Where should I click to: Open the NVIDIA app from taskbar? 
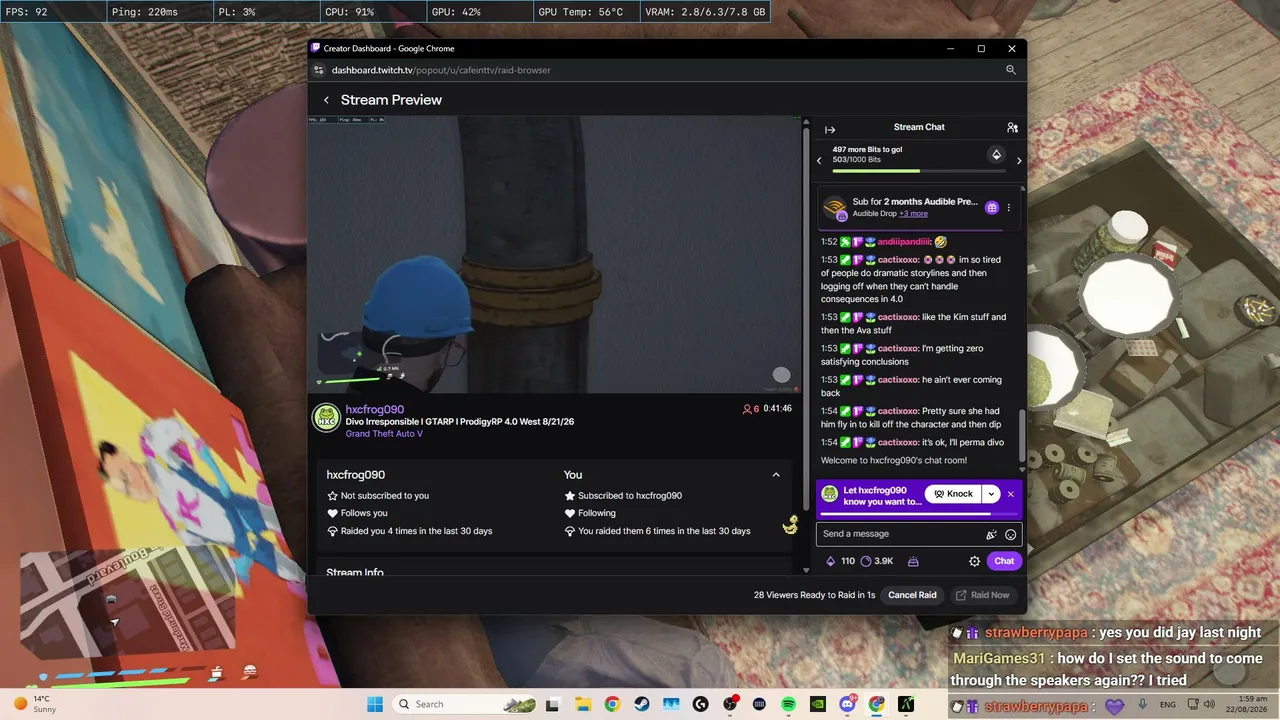click(818, 704)
